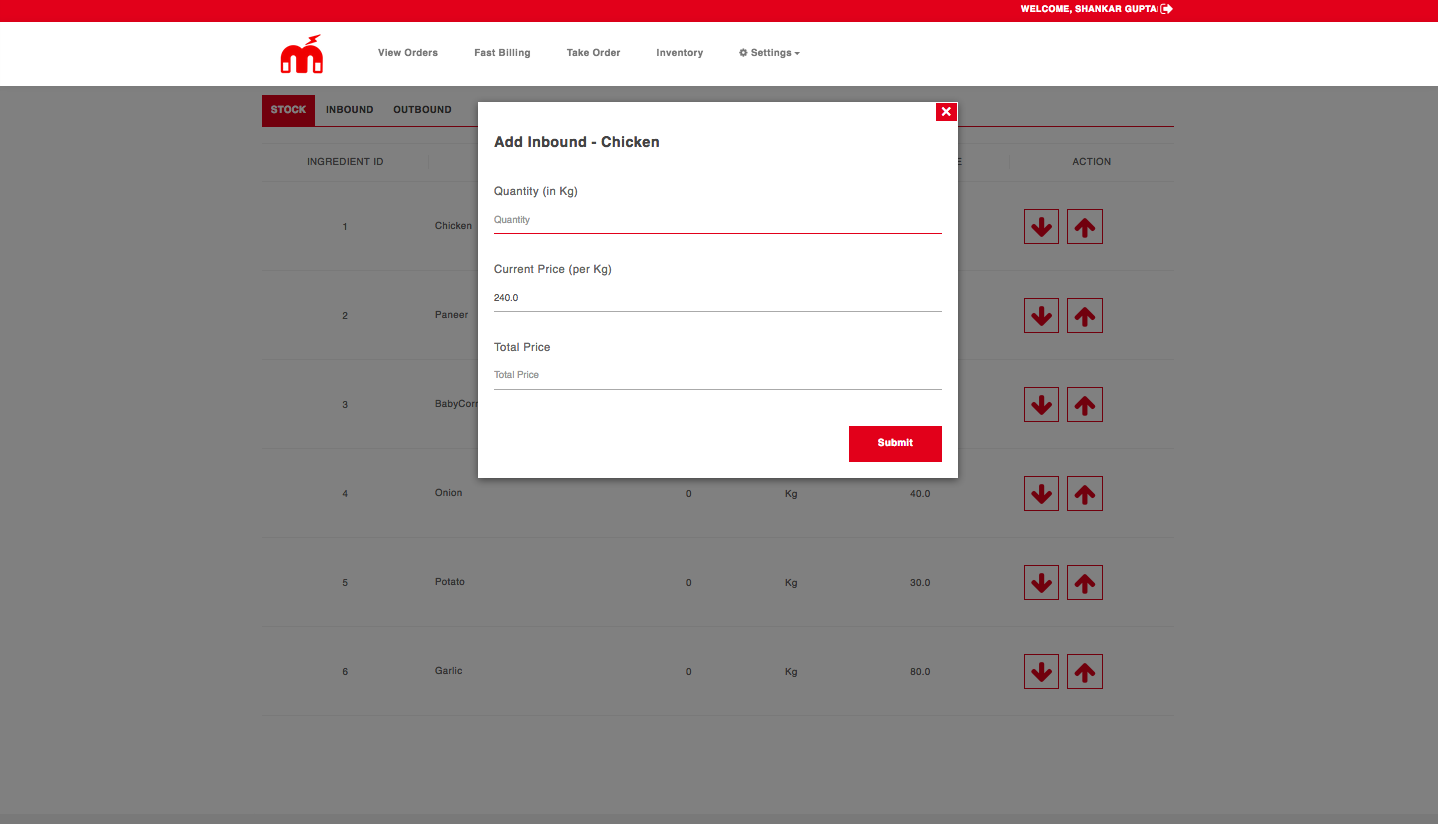Switch to the Stock tab
Image resolution: width=1438 pixels, height=824 pixels.
pyautogui.click(x=288, y=110)
